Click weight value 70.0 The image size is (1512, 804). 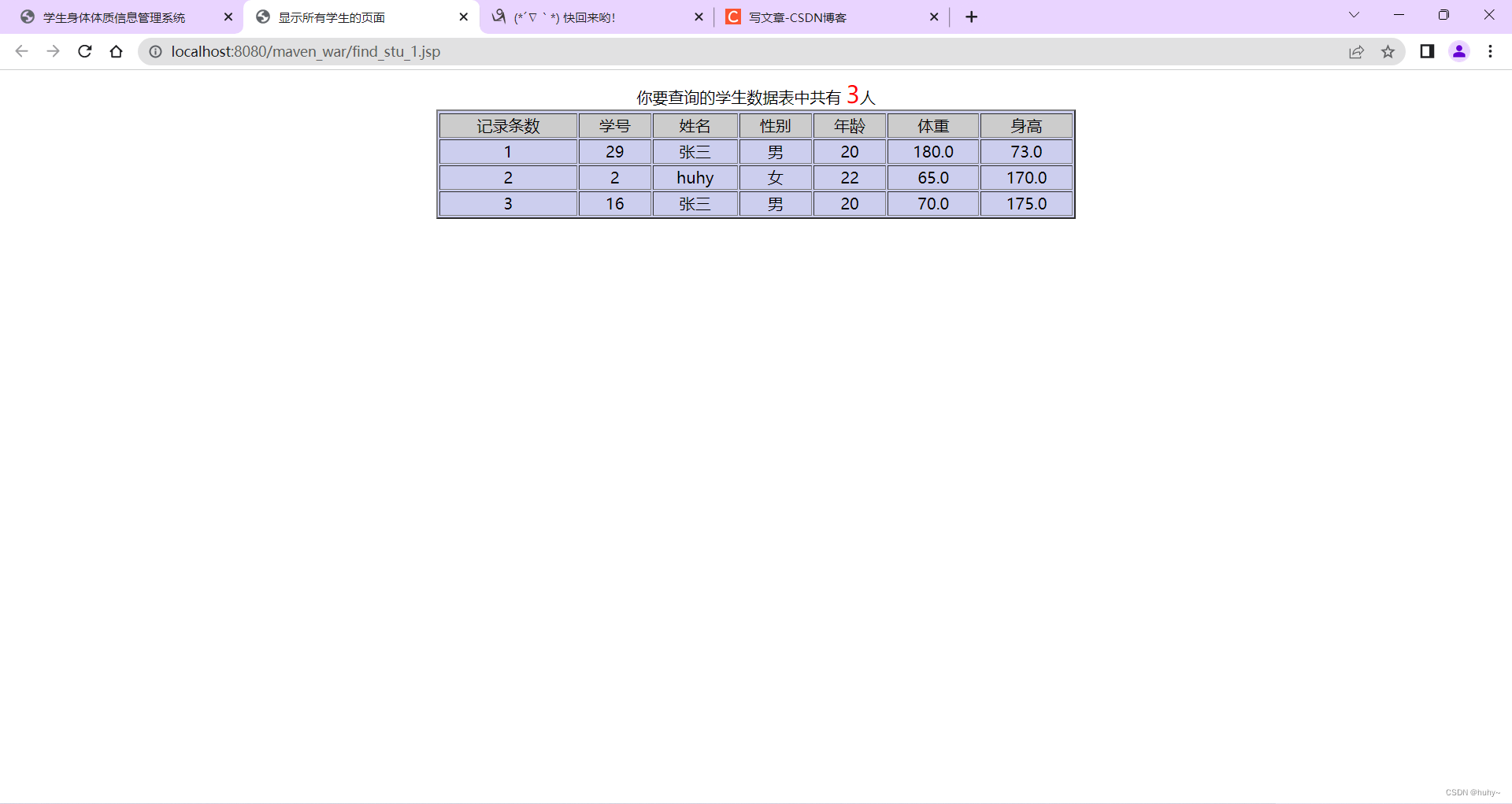coord(933,204)
